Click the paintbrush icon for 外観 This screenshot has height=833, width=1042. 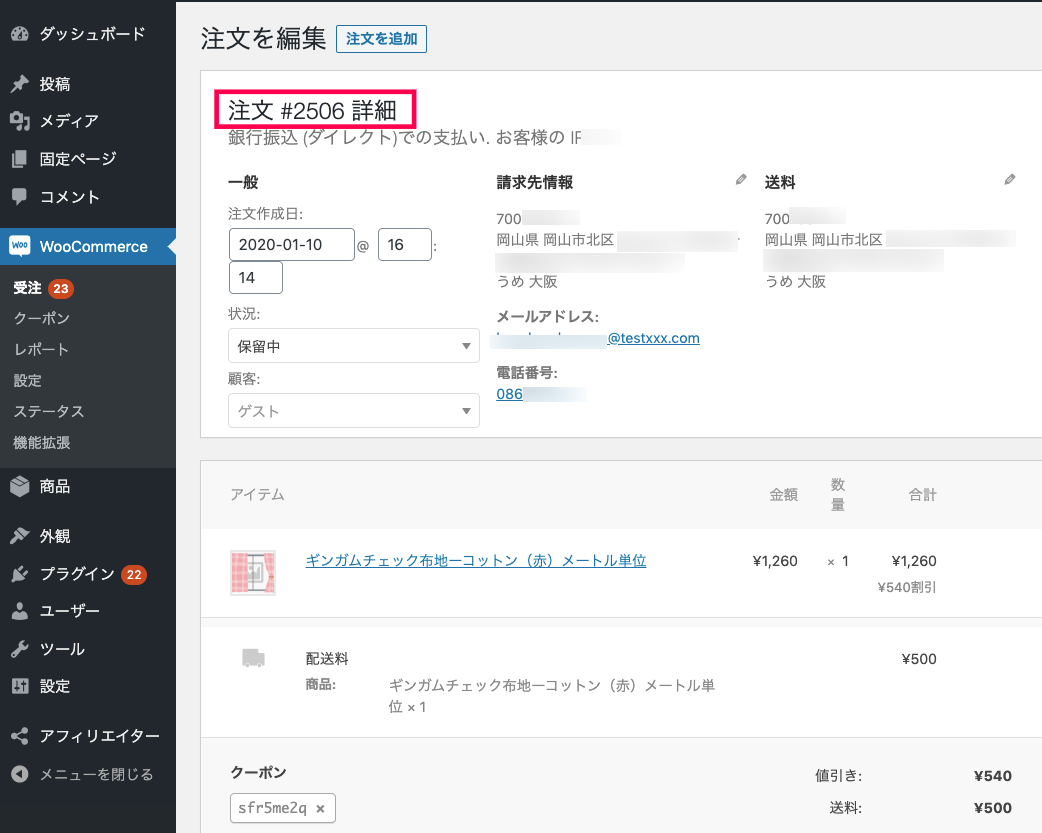click(x=20, y=536)
